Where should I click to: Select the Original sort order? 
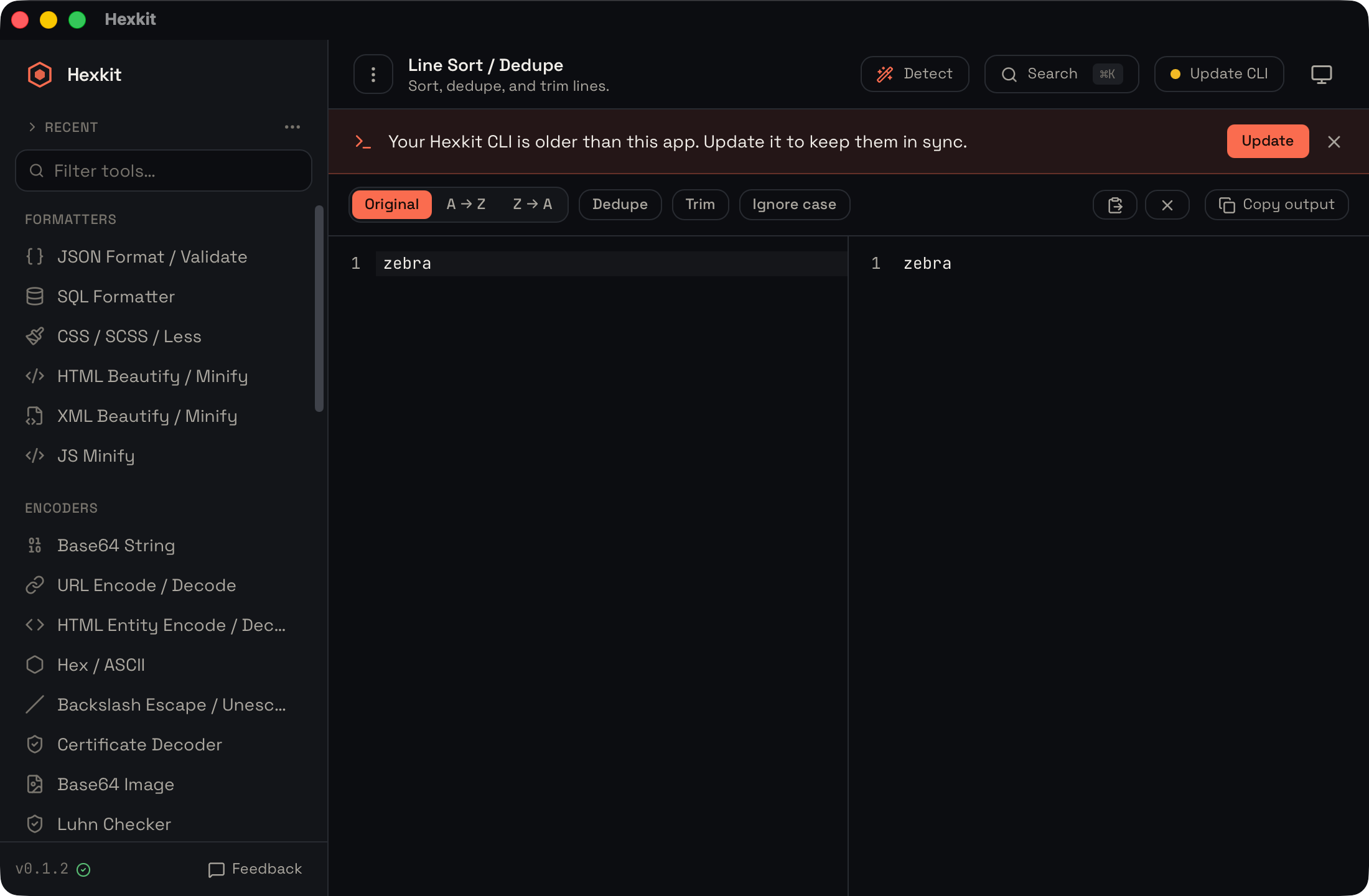pos(392,204)
